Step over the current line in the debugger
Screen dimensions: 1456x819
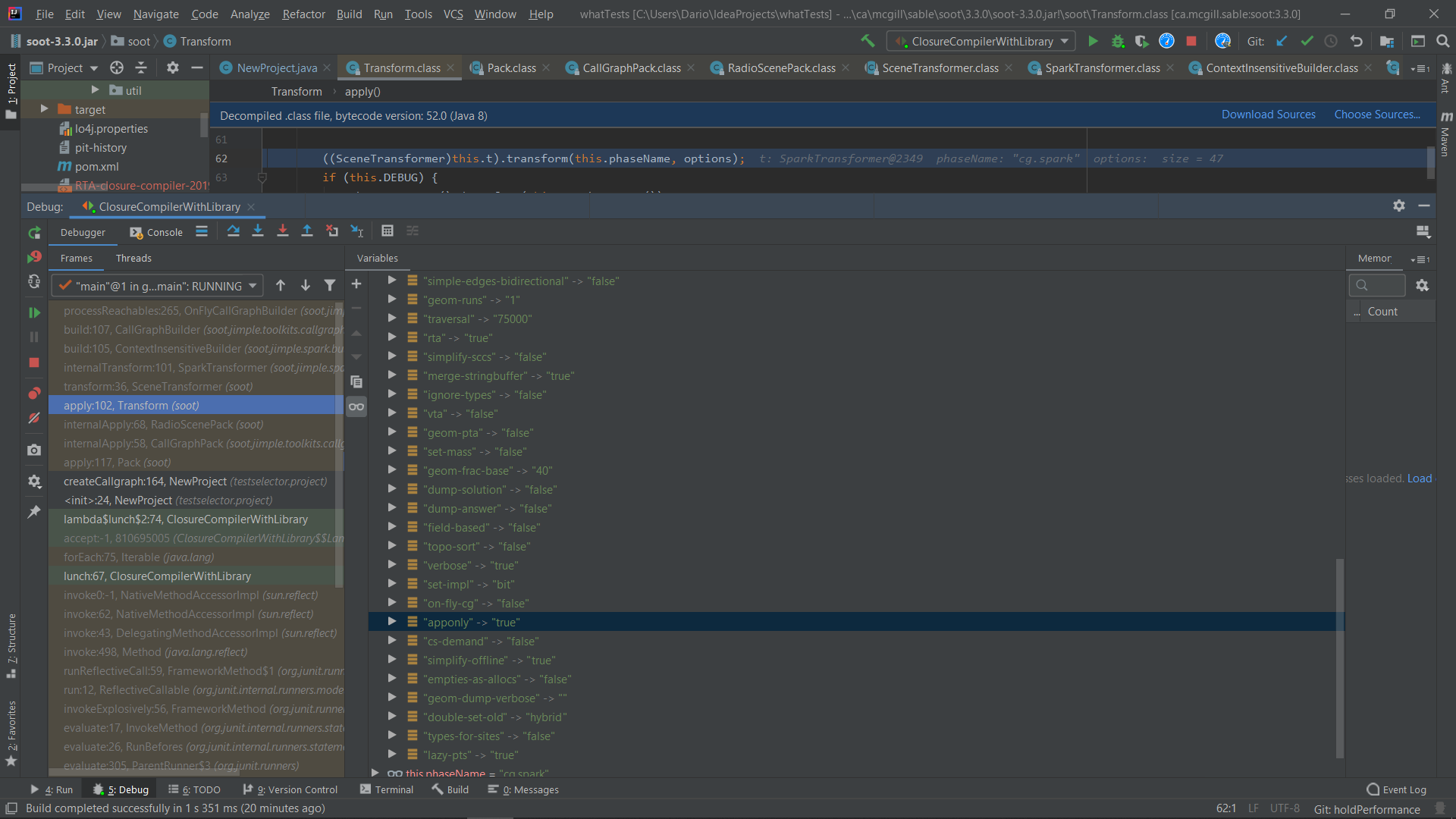pyautogui.click(x=233, y=231)
